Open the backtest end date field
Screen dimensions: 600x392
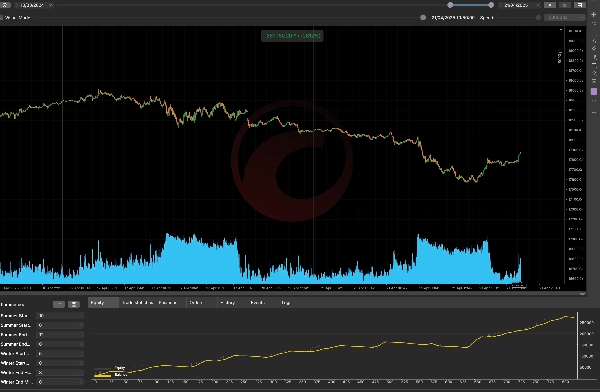[520, 5]
